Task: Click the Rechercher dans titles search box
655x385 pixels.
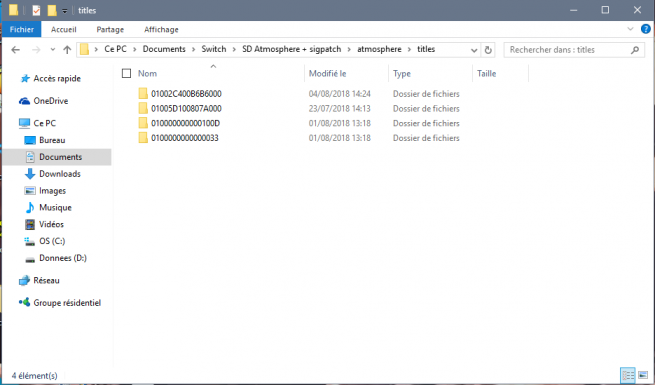Action: pos(568,50)
